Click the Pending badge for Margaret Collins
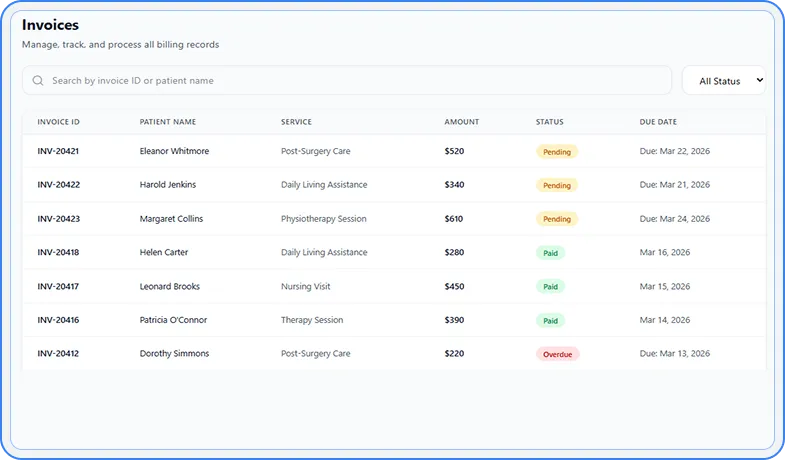This screenshot has width=785, height=460. [557, 219]
